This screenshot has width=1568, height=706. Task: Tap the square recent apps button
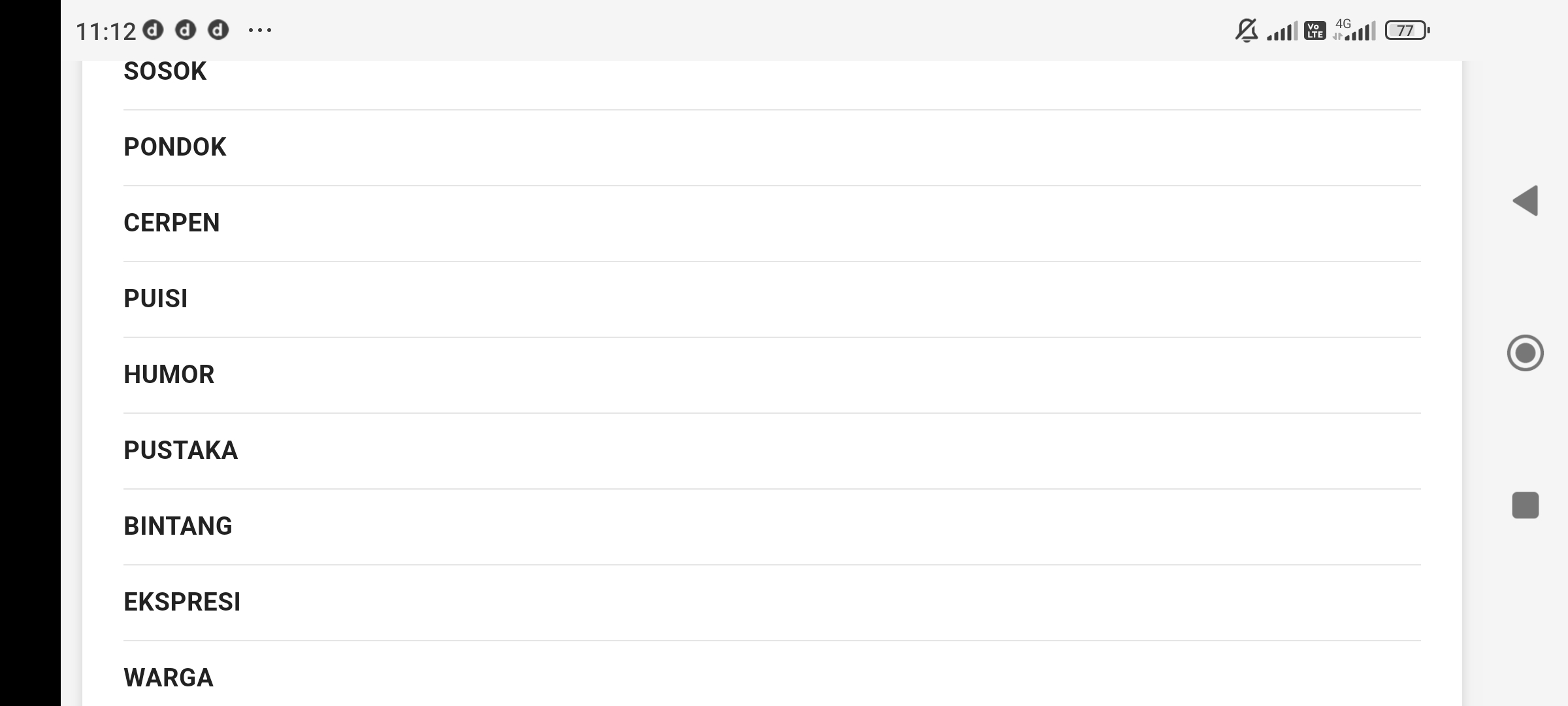[x=1526, y=505]
